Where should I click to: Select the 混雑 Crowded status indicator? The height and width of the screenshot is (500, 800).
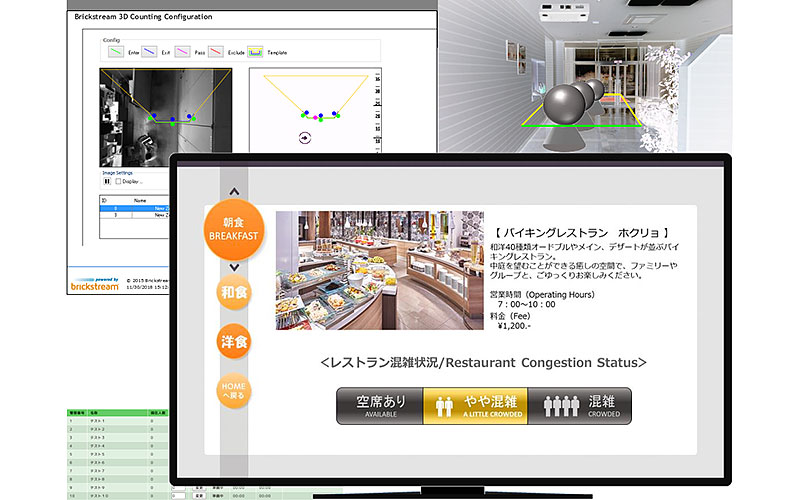(x=580, y=406)
